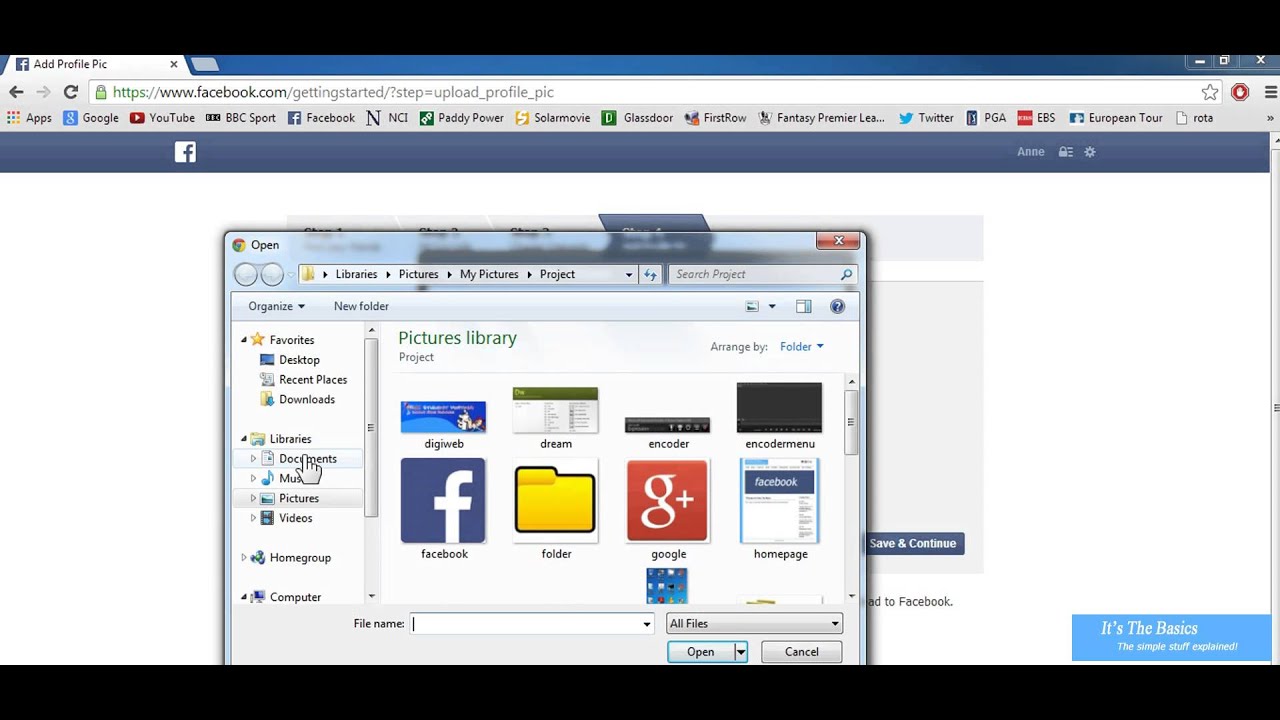The height and width of the screenshot is (720, 1280).
Task: Collapse the Libraries tree group
Action: (243, 439)
